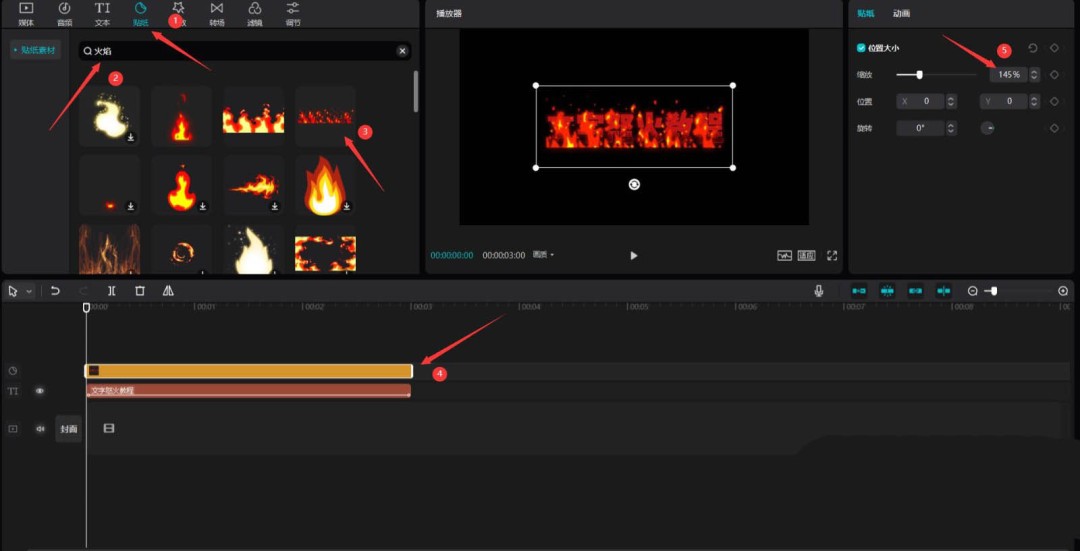Open the 转场 (Transitions) panel
This screenshot has height=551, width=1080.
217,13
